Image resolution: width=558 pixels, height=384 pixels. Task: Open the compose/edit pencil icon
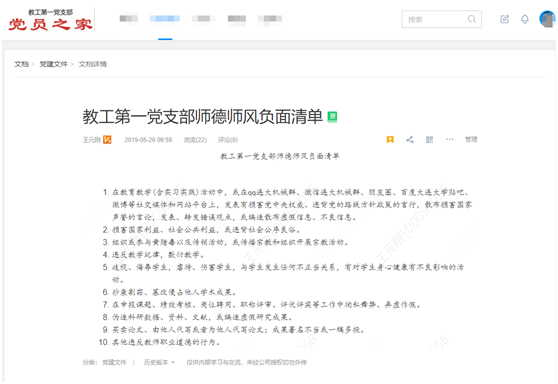click(x=505, y=19)
